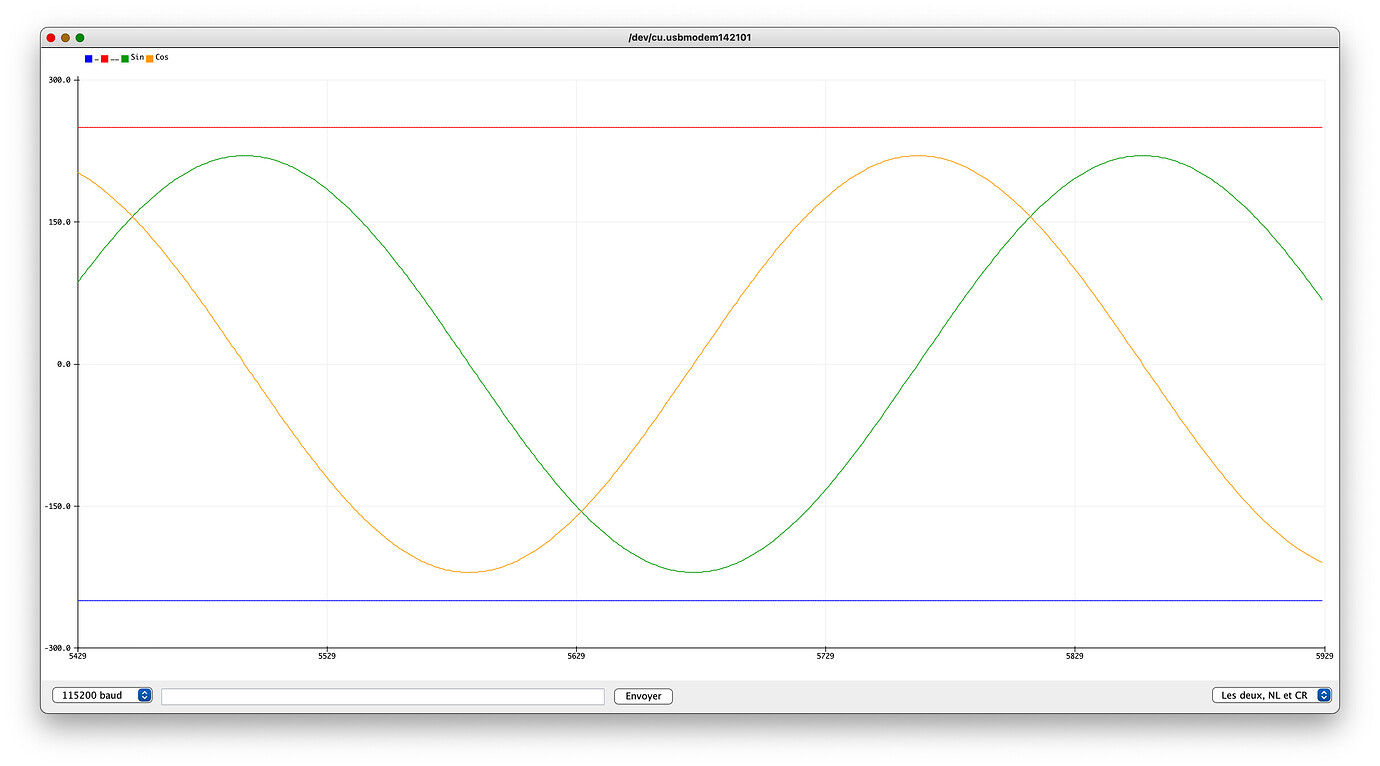Click the title bar showing /dev/cu.usbmodem142101
This screenshot has width=1380, height=766.
(x=690, y=36)
